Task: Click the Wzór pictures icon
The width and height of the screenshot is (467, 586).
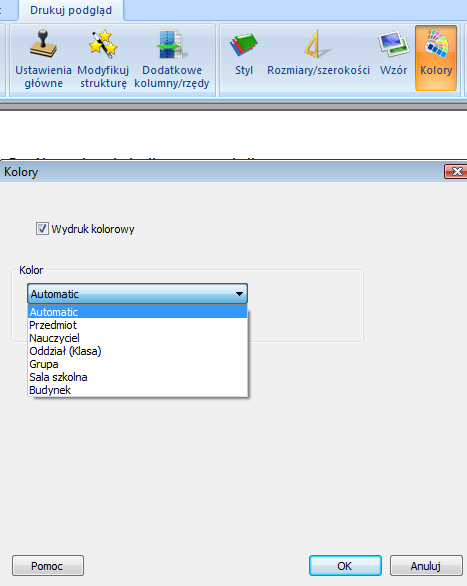Action: tap(393, 44)
